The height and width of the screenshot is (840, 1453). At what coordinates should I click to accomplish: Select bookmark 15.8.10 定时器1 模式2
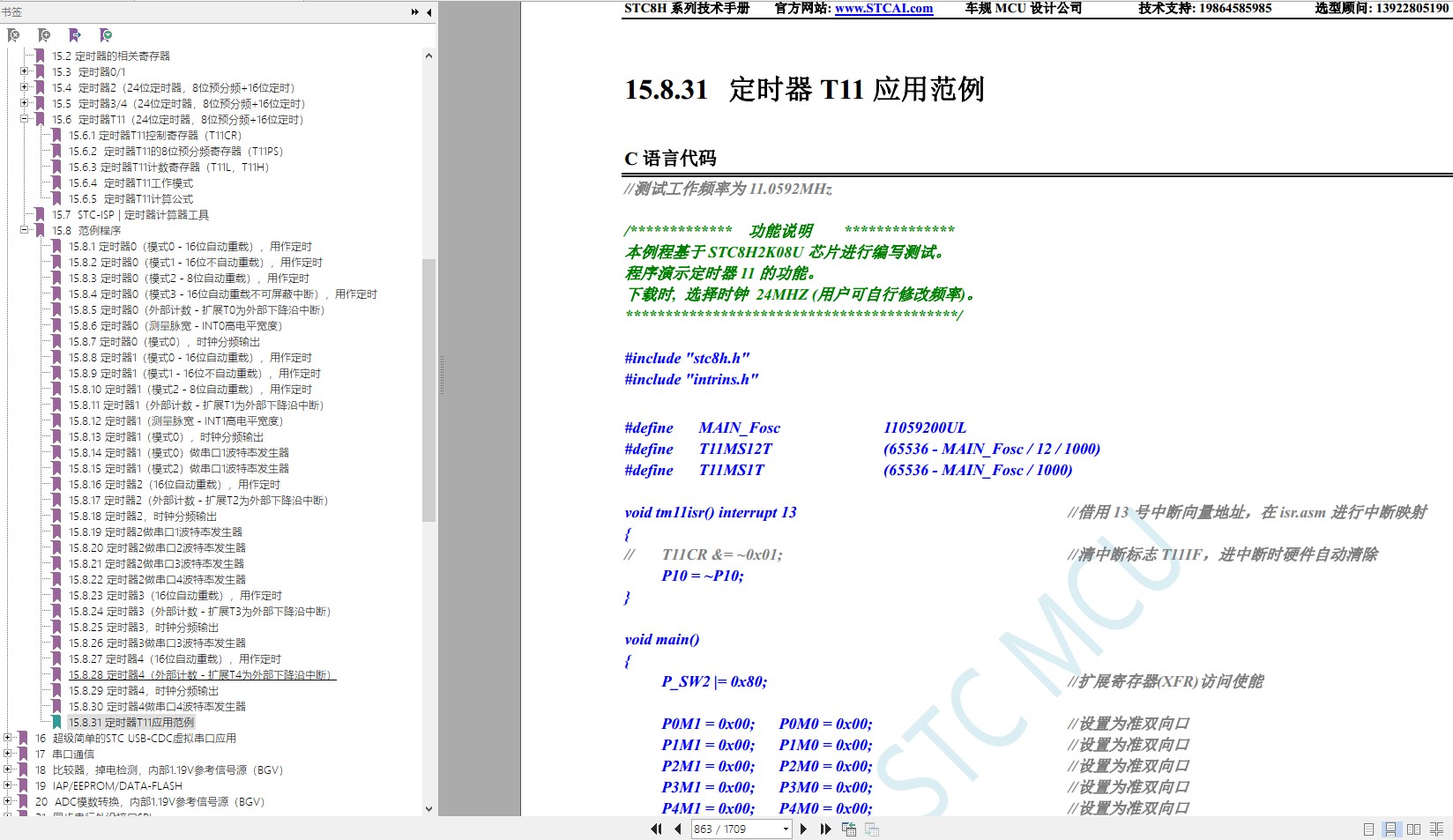[190, 389]
